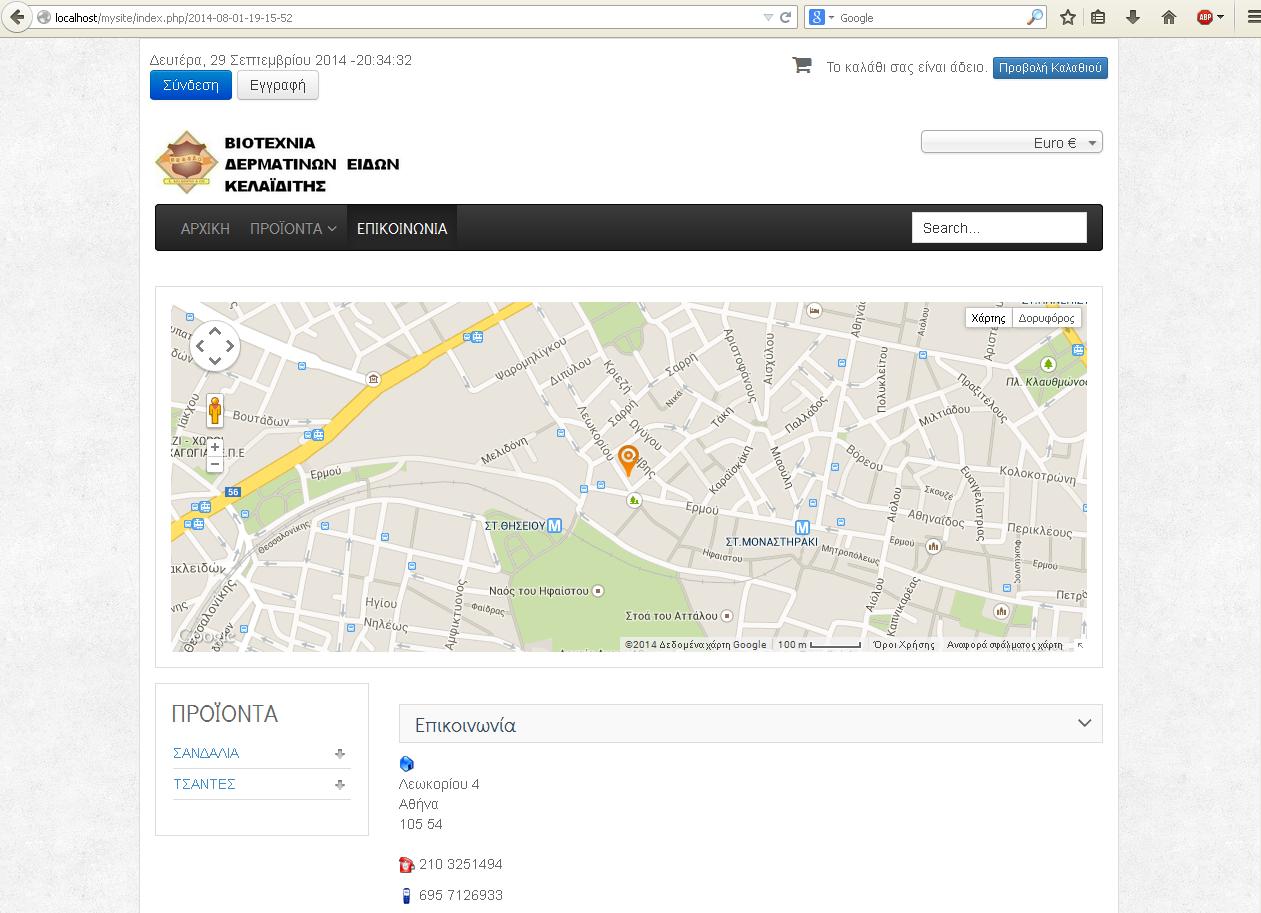This screenshot has height=913, width=1261.
Task: Click the Σύνδεση login button
Action: (x=191, y=85)
